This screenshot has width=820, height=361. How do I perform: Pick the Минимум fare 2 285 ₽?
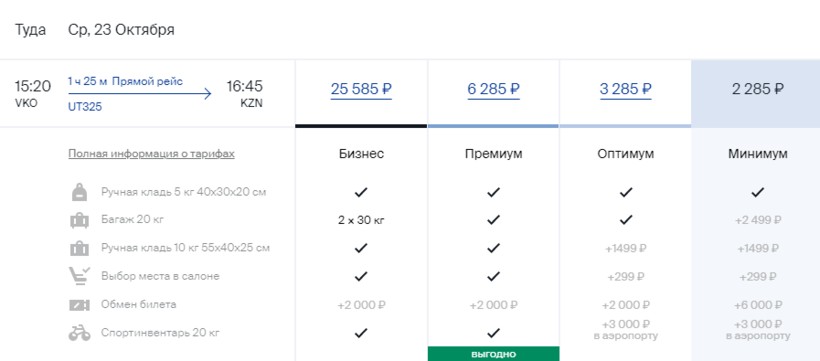point(757,89)
